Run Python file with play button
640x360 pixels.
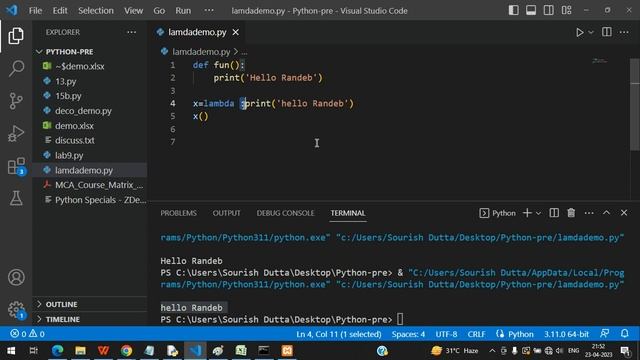coord(579,32)
